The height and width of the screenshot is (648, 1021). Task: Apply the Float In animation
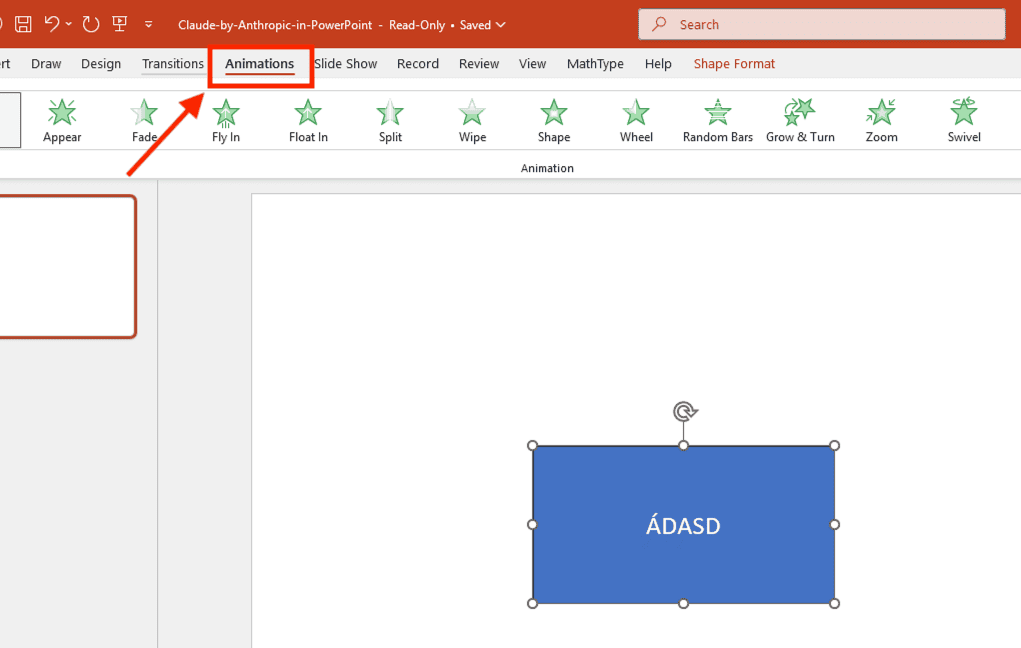307,118
